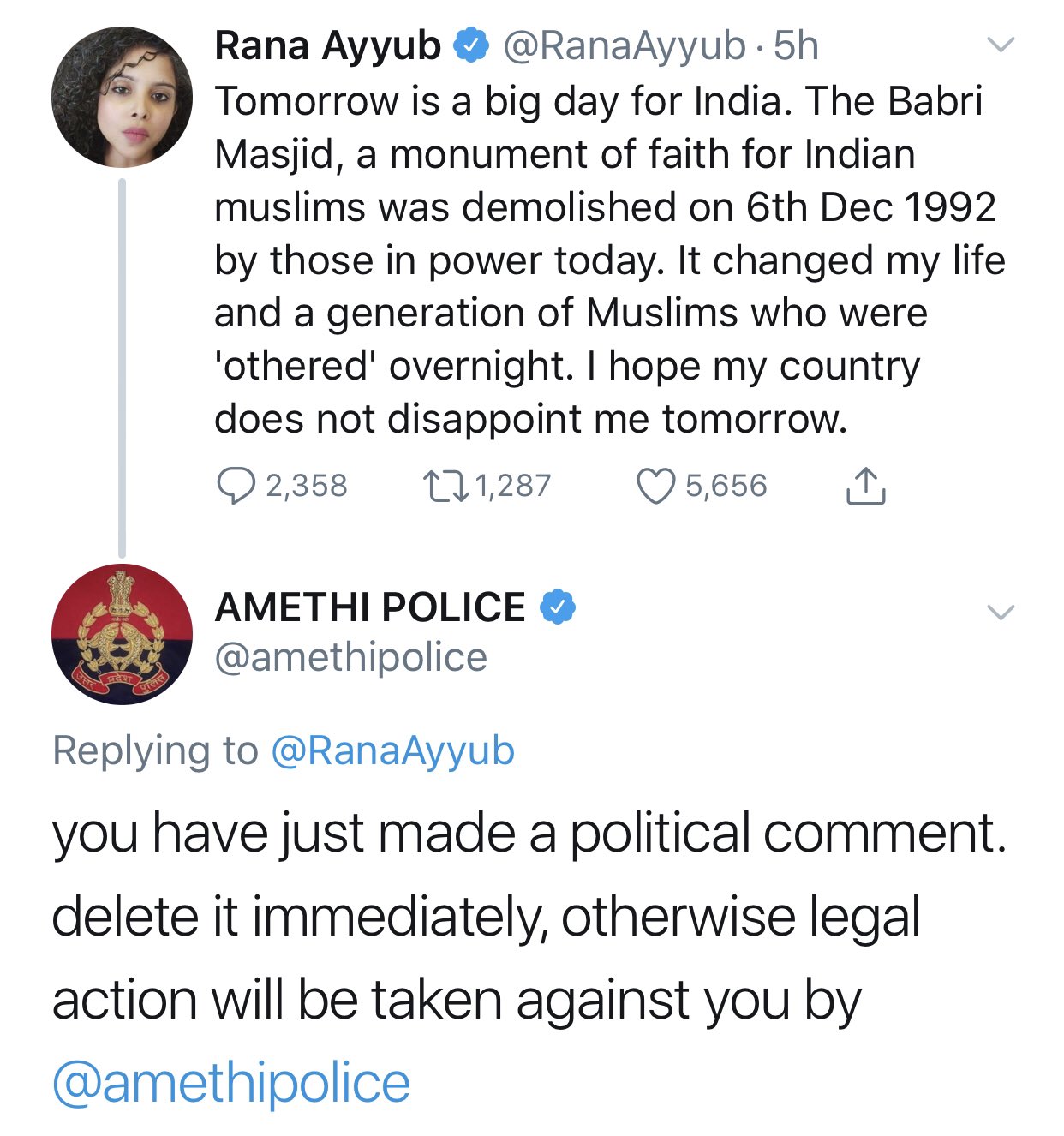Click the grey @RanaAyyub handle in the tweet header
The height and width of the screenshot is (1136, 1064).
click(x=625, y=46)
